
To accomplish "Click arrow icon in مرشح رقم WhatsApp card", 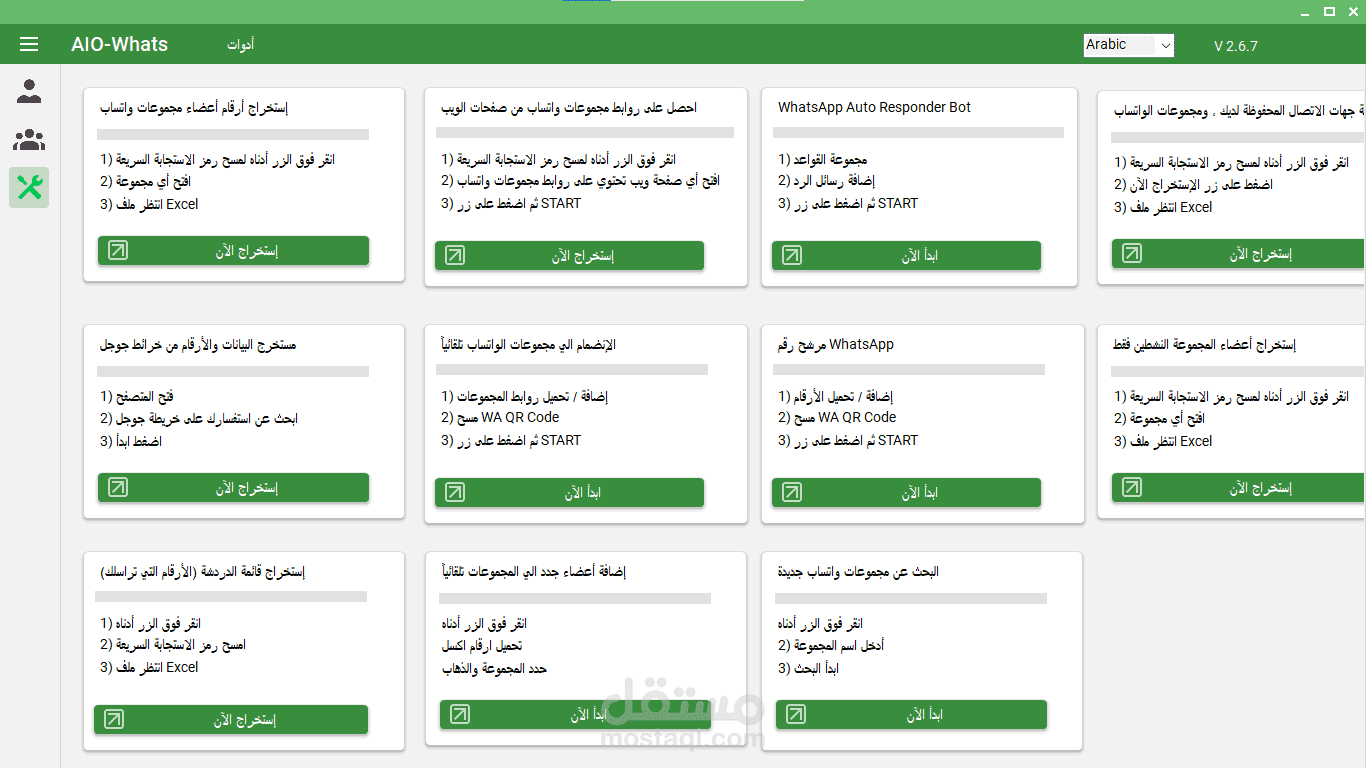I will 791,492.
